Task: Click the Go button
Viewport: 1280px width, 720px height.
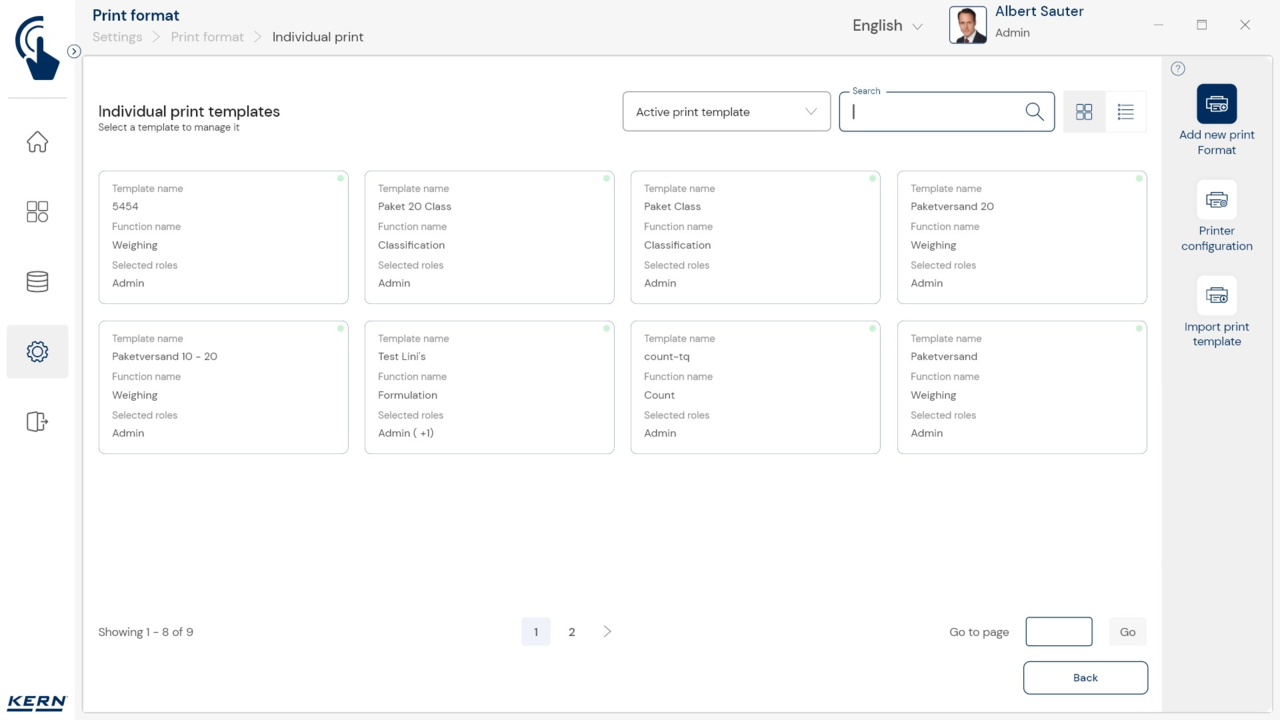Action: click(x=1127, y=632)
